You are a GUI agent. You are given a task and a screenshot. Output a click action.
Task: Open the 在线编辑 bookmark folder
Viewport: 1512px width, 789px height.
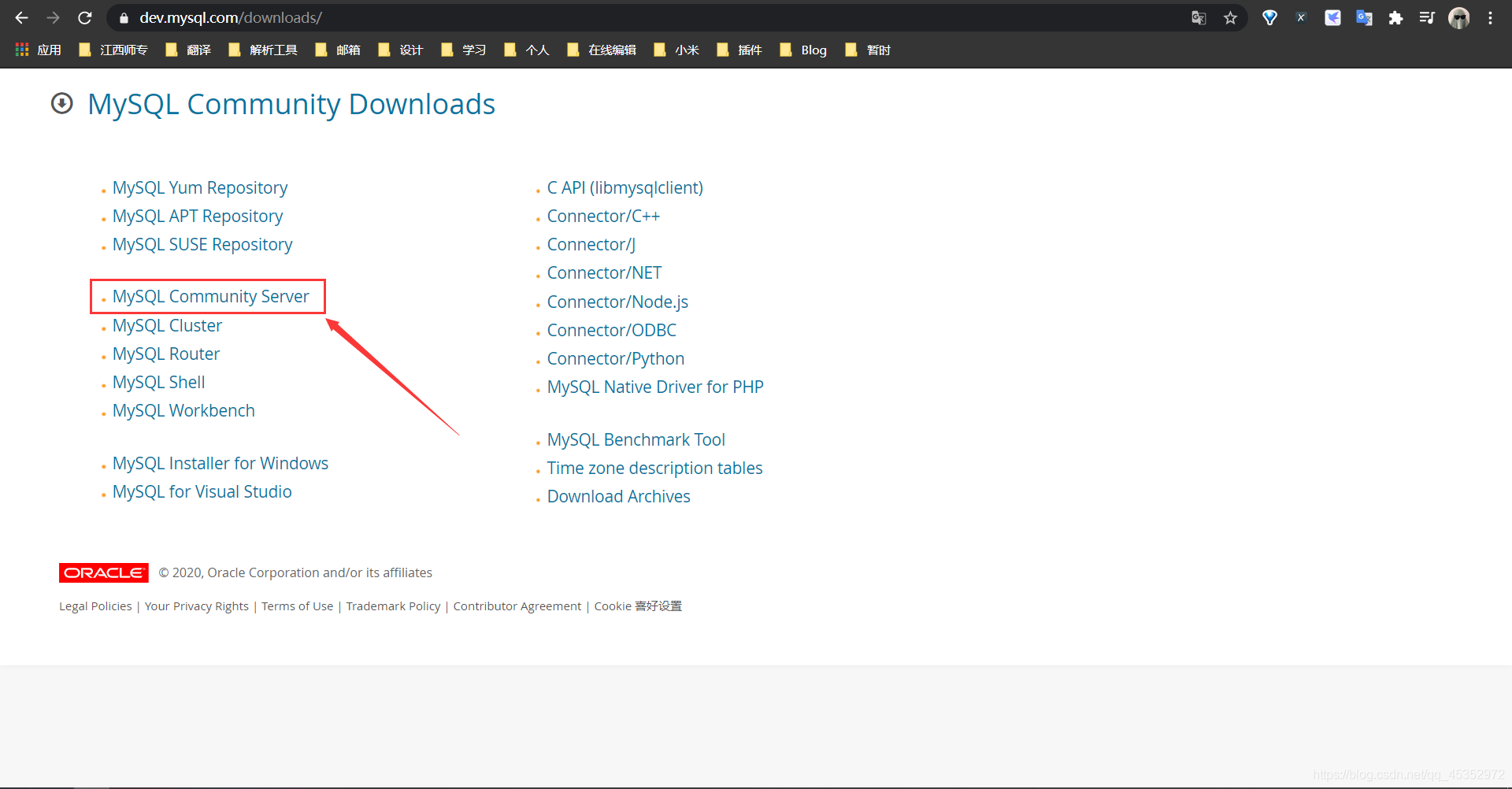tap(602, 50)
